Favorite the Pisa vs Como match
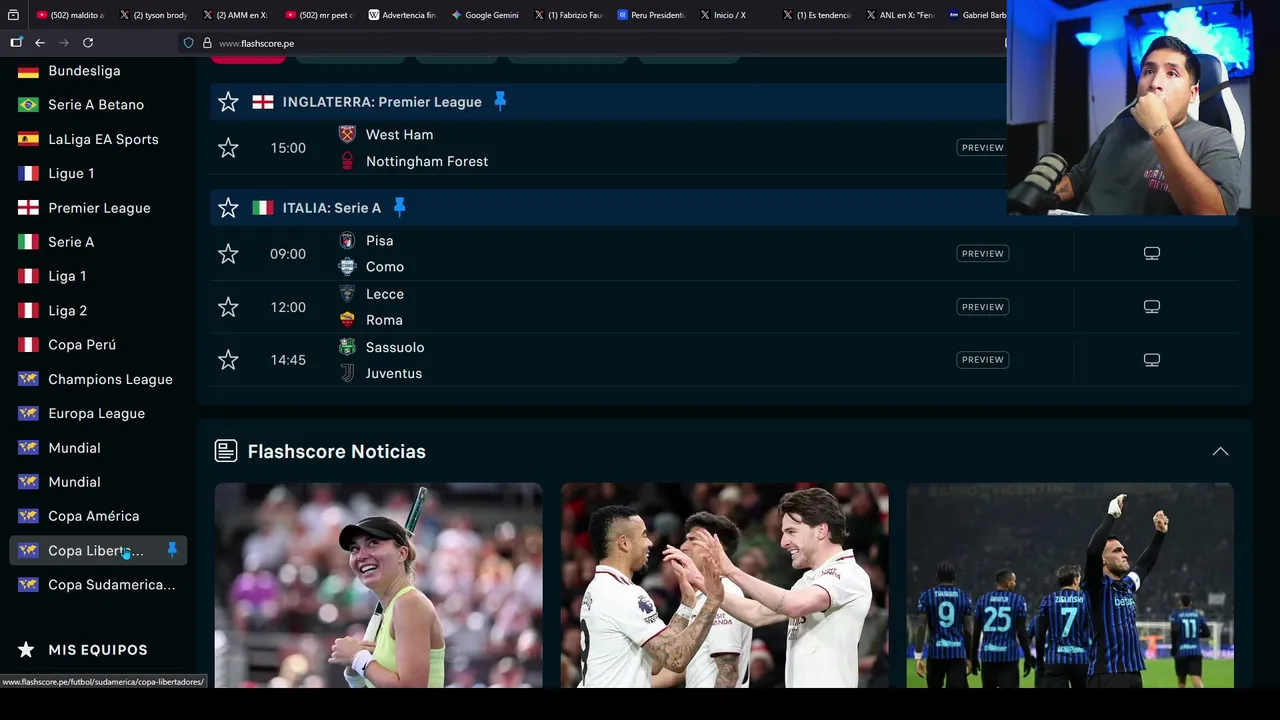Viewport: 1280px width, 720px height. 228,254
